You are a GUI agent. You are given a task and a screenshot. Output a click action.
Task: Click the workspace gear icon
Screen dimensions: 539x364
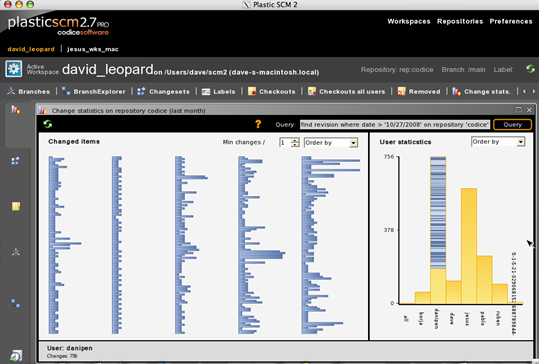click(14, 69)
